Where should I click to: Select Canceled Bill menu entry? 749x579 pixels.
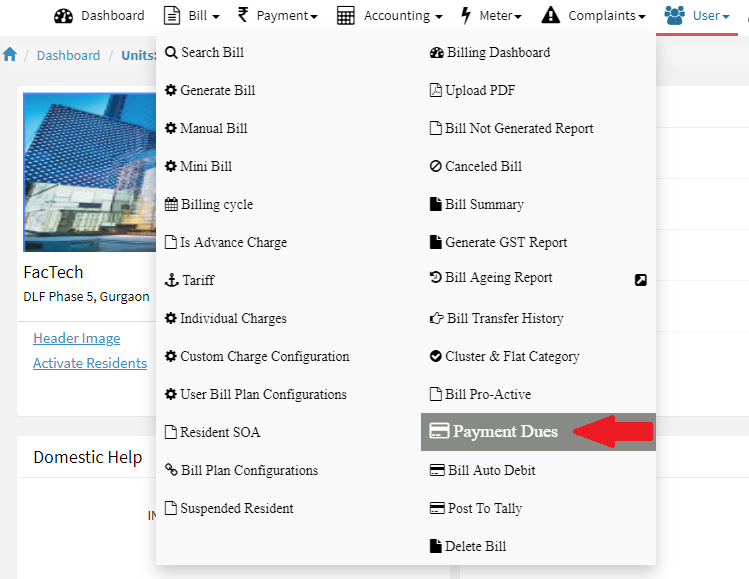[476, 166]
